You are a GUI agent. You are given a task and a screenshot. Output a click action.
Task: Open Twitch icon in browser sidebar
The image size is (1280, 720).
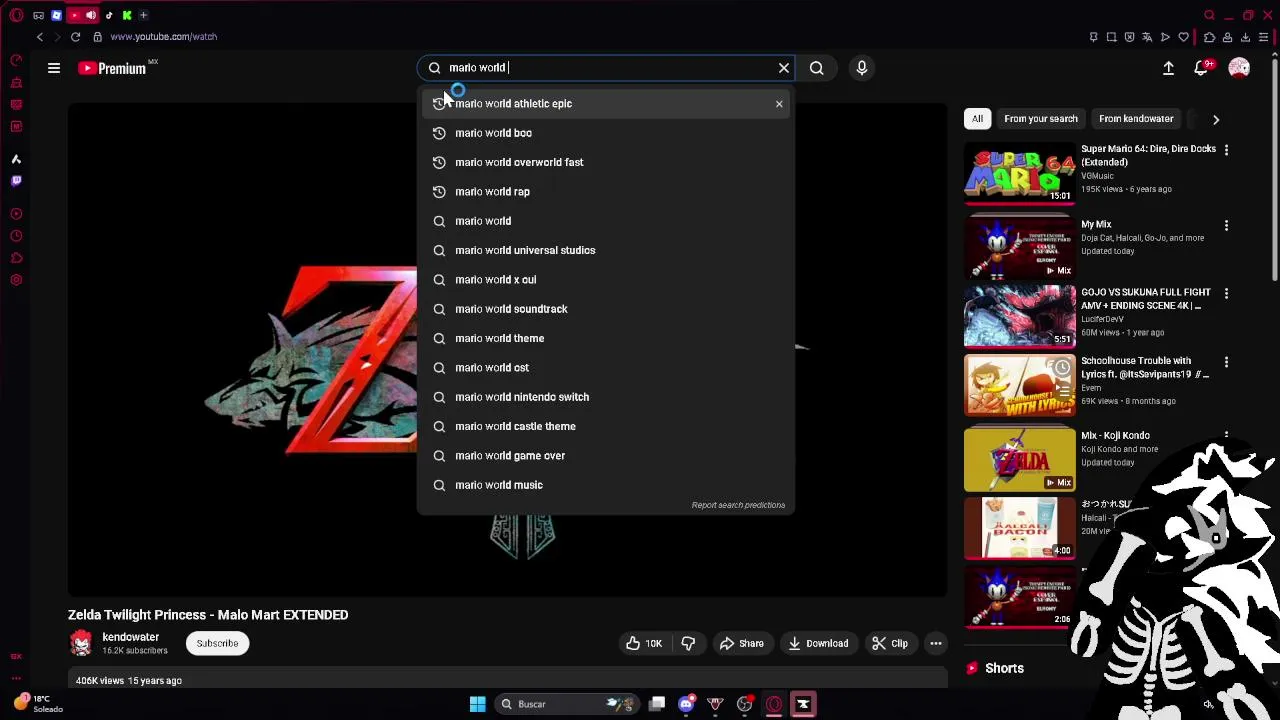[16, 181]
